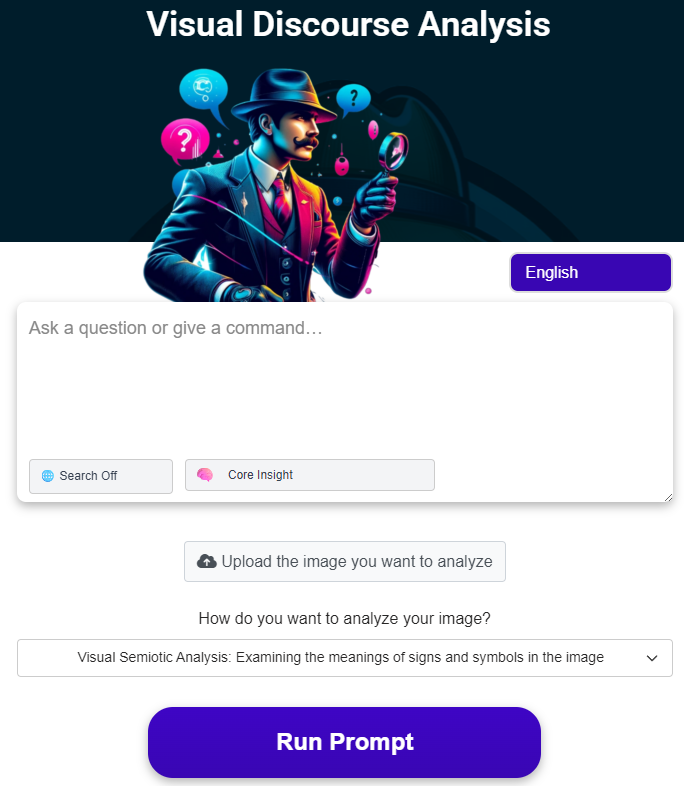Open the English language selector
684x786 pixels.
(591, 272)
